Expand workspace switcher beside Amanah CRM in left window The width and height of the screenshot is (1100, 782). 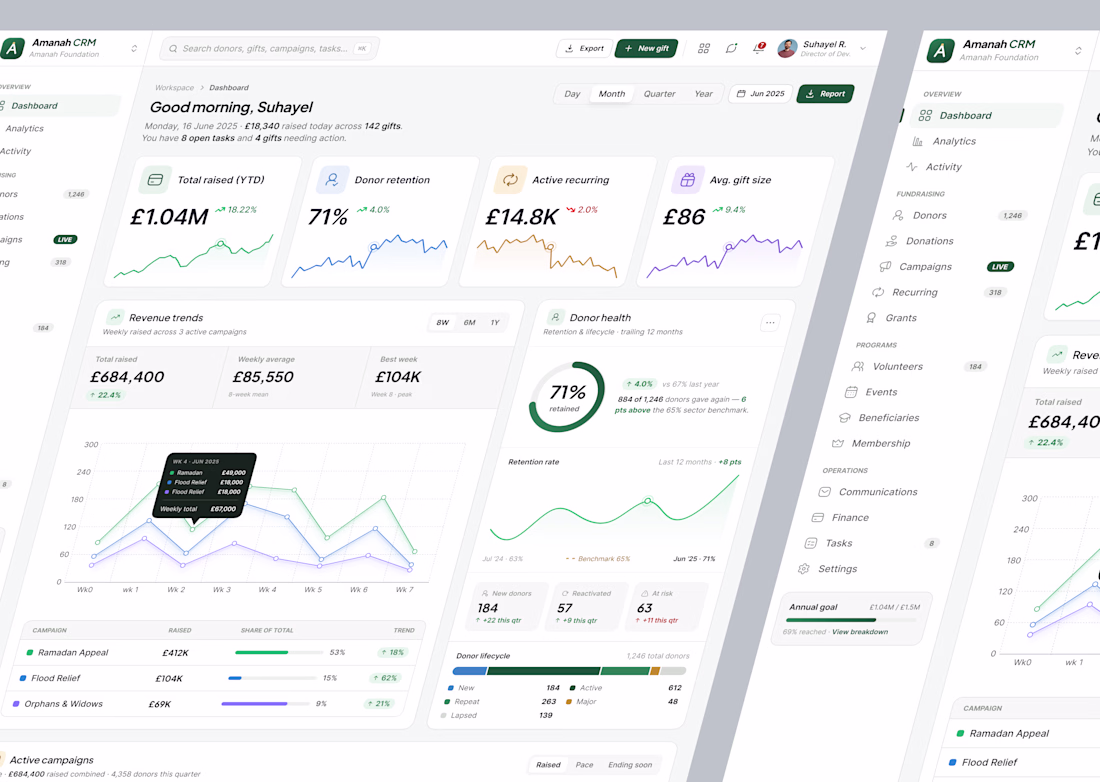(x=134, y=48)
